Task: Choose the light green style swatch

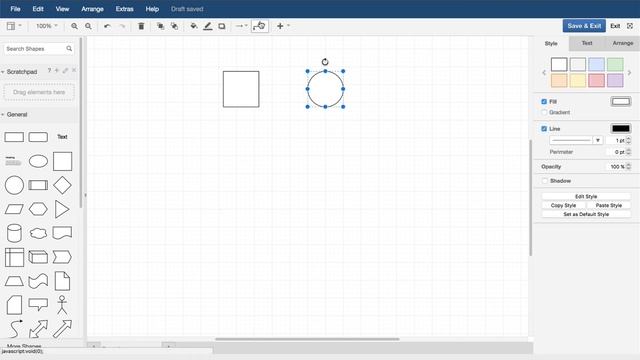Action: [615, 64]
